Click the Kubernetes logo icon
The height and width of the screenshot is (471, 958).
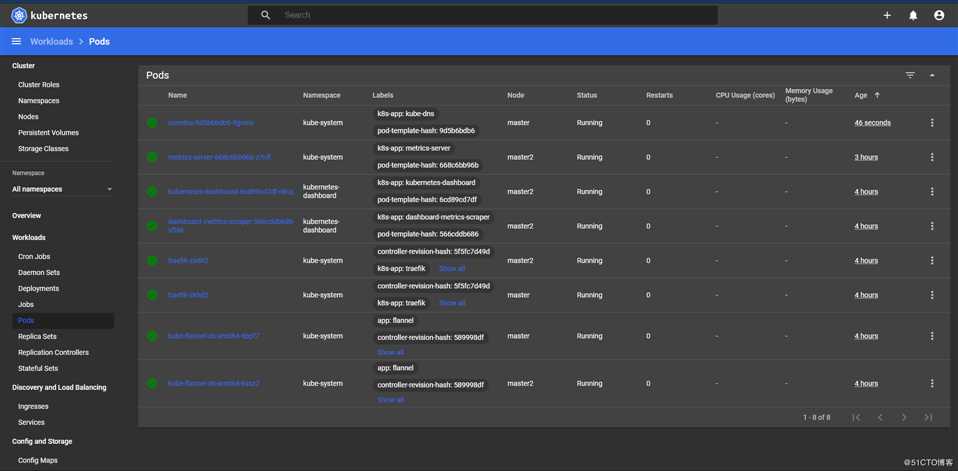[18, 15]
